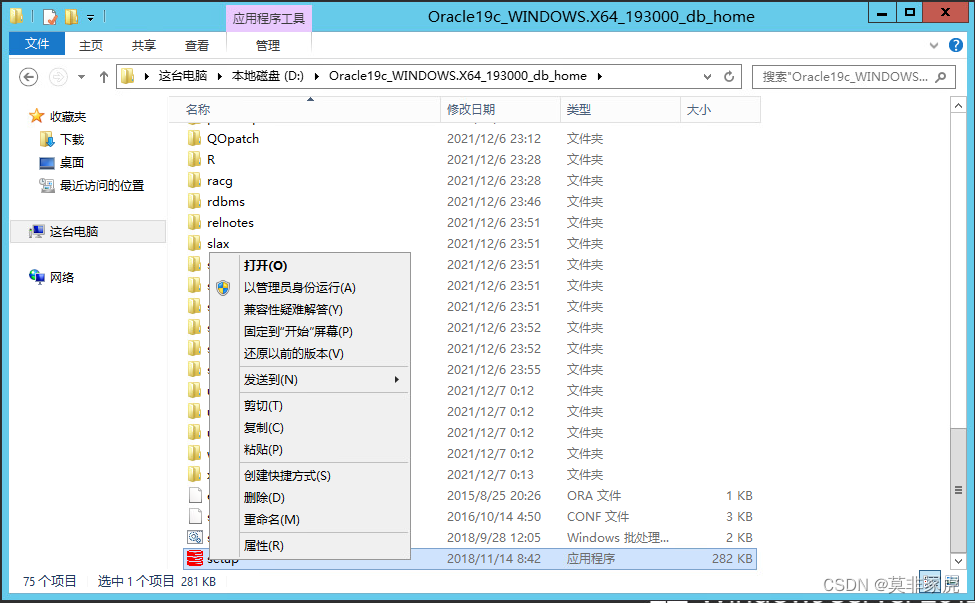Screen dimensions: 975x603
Task: Choose 固定到"开始"屏幕(P) from the context menu
Action: tap(310, 331)
